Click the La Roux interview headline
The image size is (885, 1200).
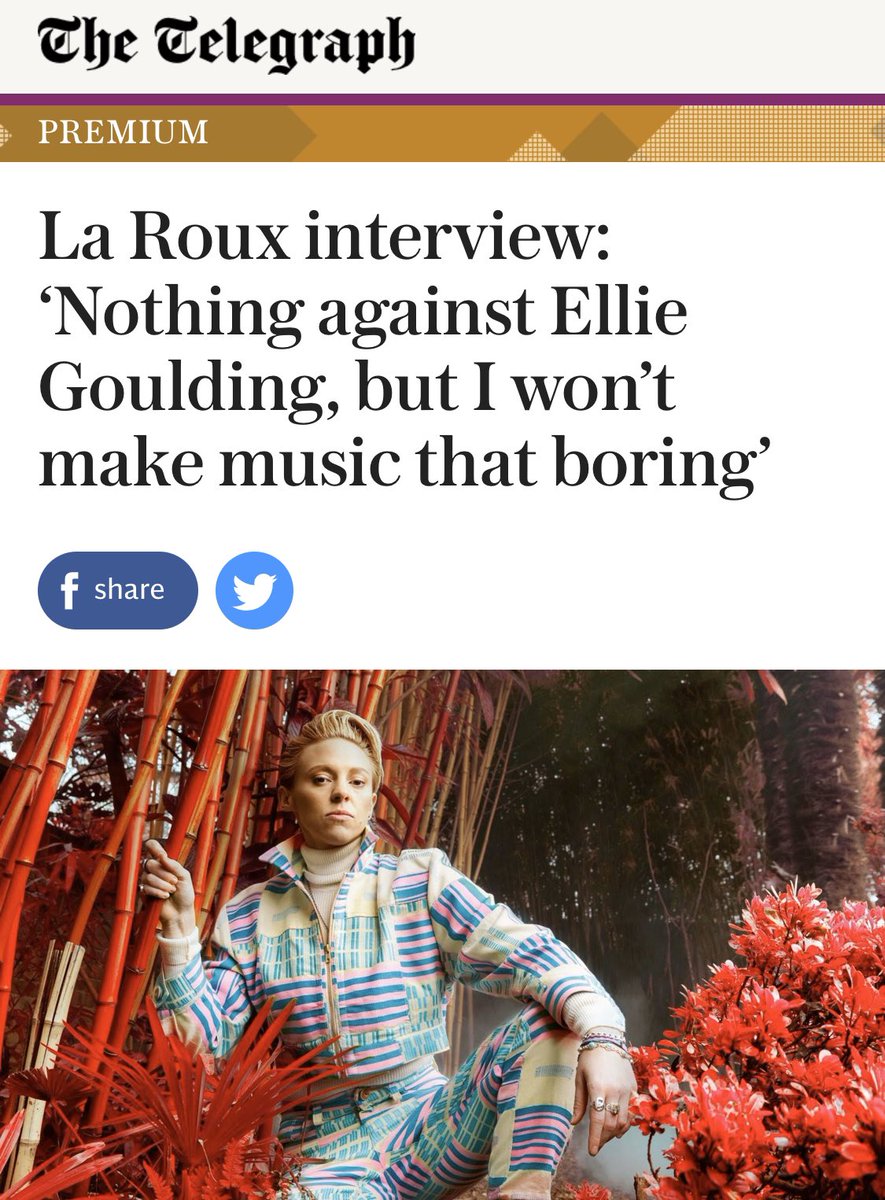point(364,351)
